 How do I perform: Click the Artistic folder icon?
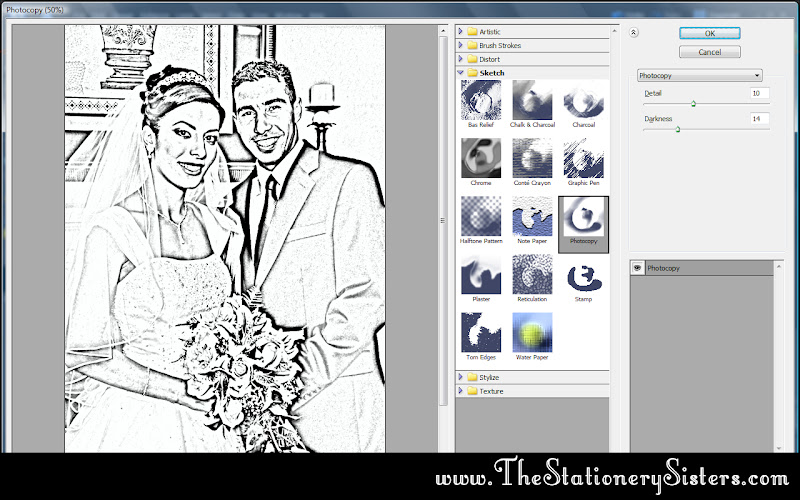pos(472,32)
